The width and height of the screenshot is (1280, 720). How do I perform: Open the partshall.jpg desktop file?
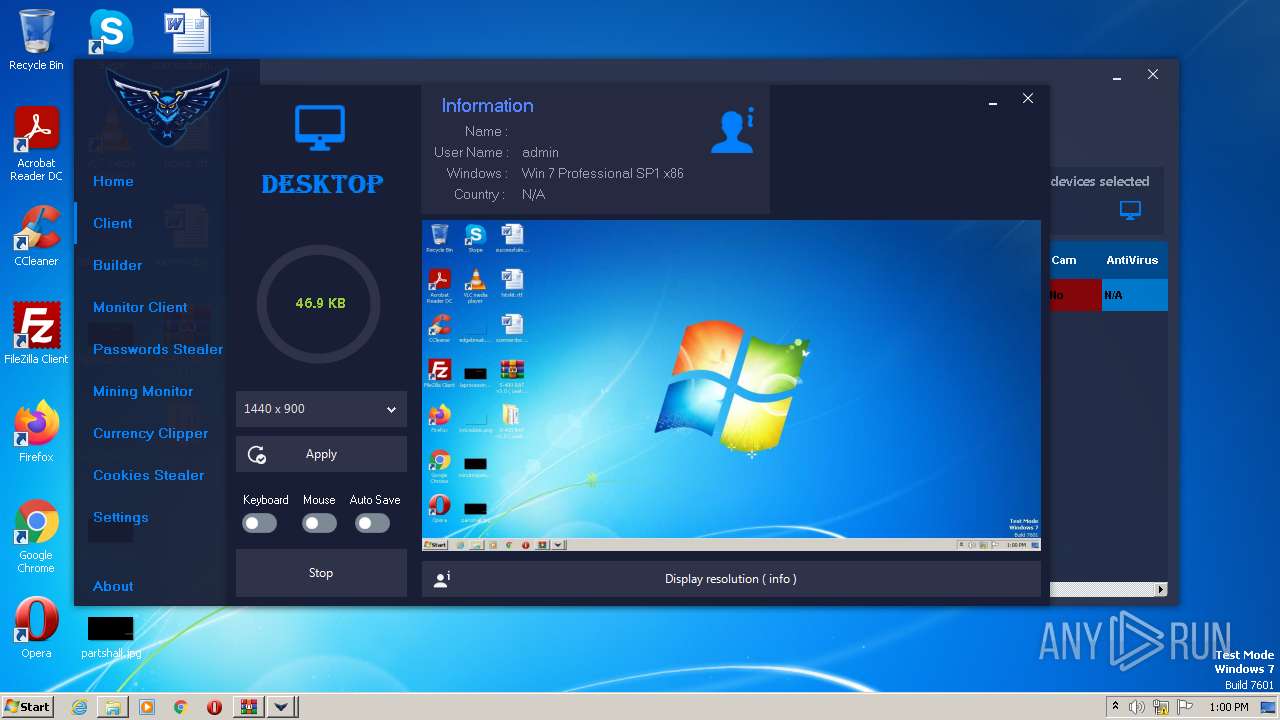(x=111, y=638)
